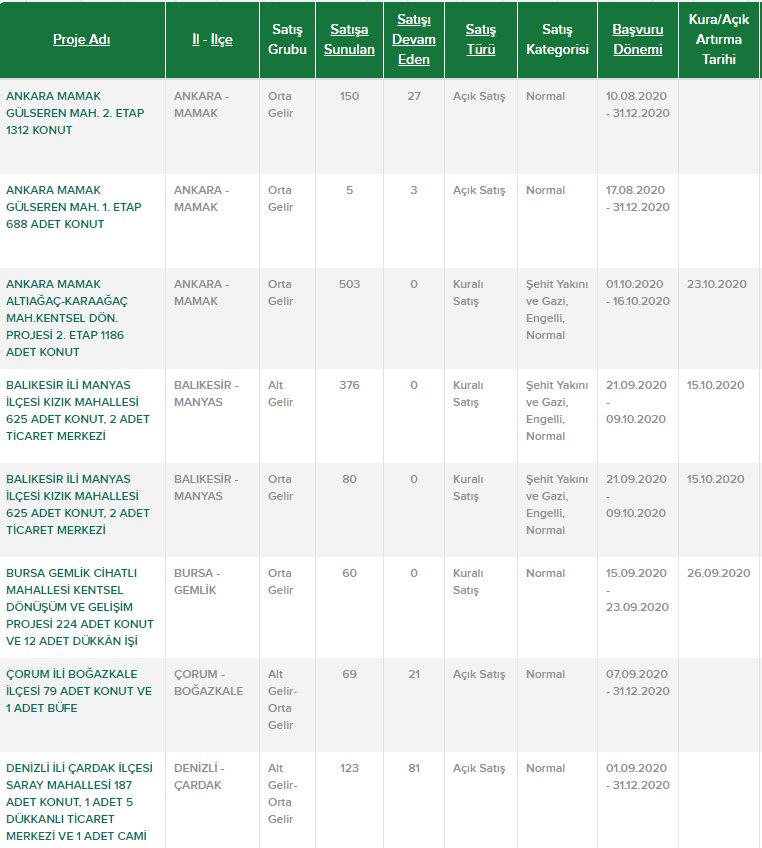Viewport: 762px width, 848px height.
Task: Sort table by Proje Adı column header
Action: point(81,40)
